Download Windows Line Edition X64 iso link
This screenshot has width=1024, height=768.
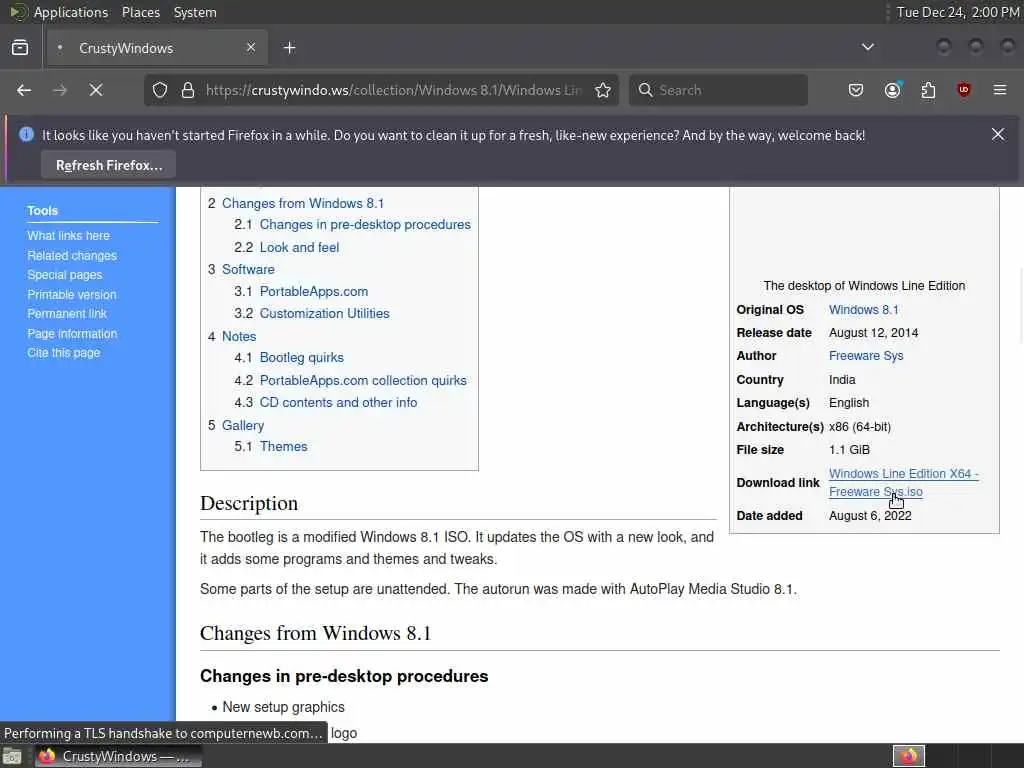(x=903, y=483)
